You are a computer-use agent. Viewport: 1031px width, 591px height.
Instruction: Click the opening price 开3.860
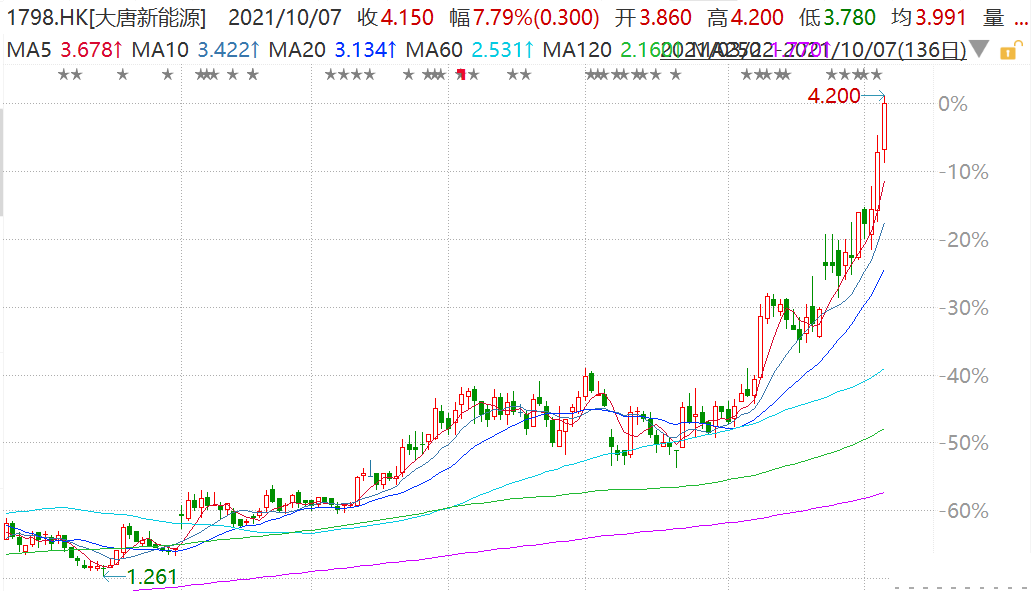pos(654,18)
